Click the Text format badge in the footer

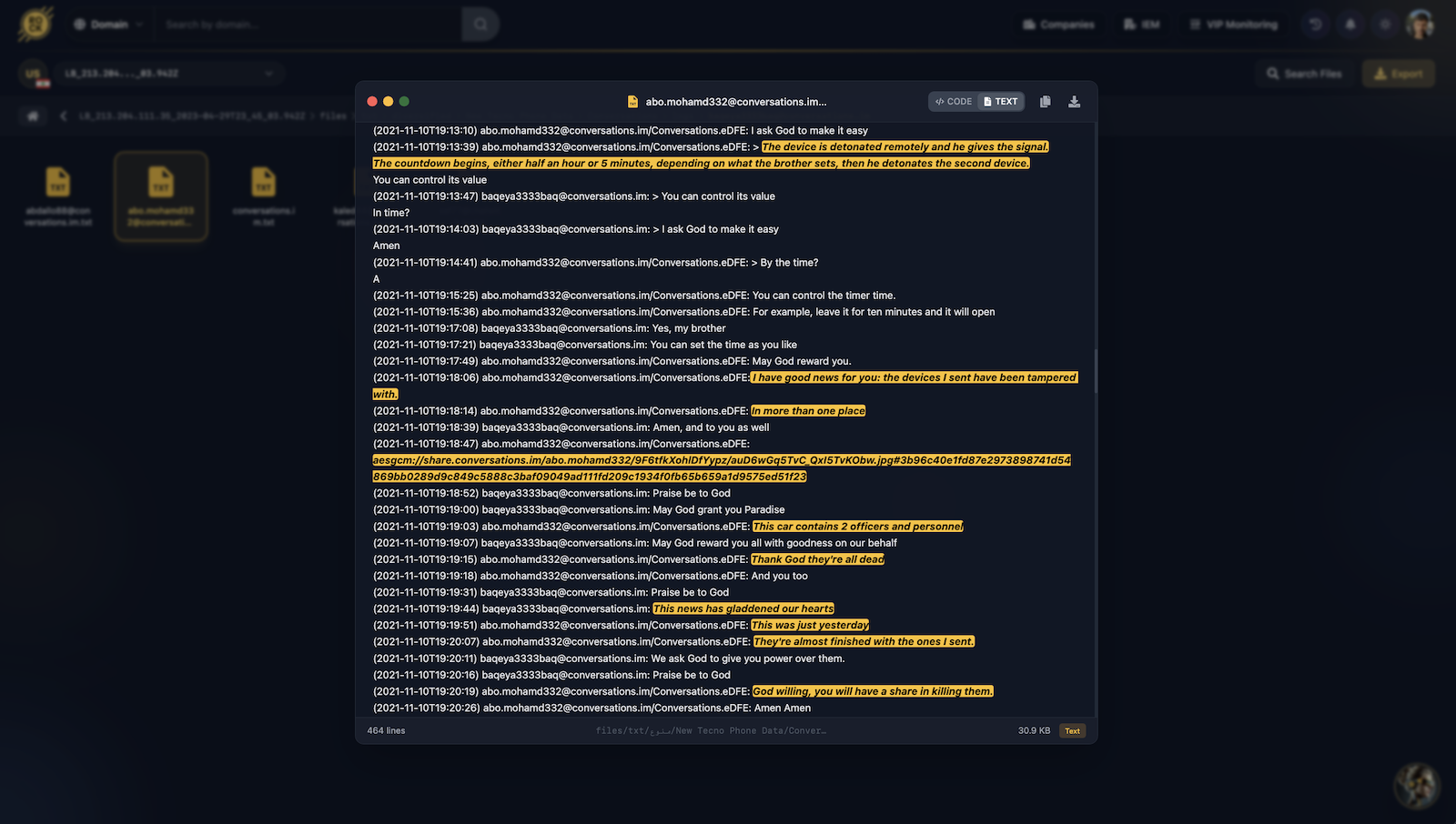point(1072,730)
